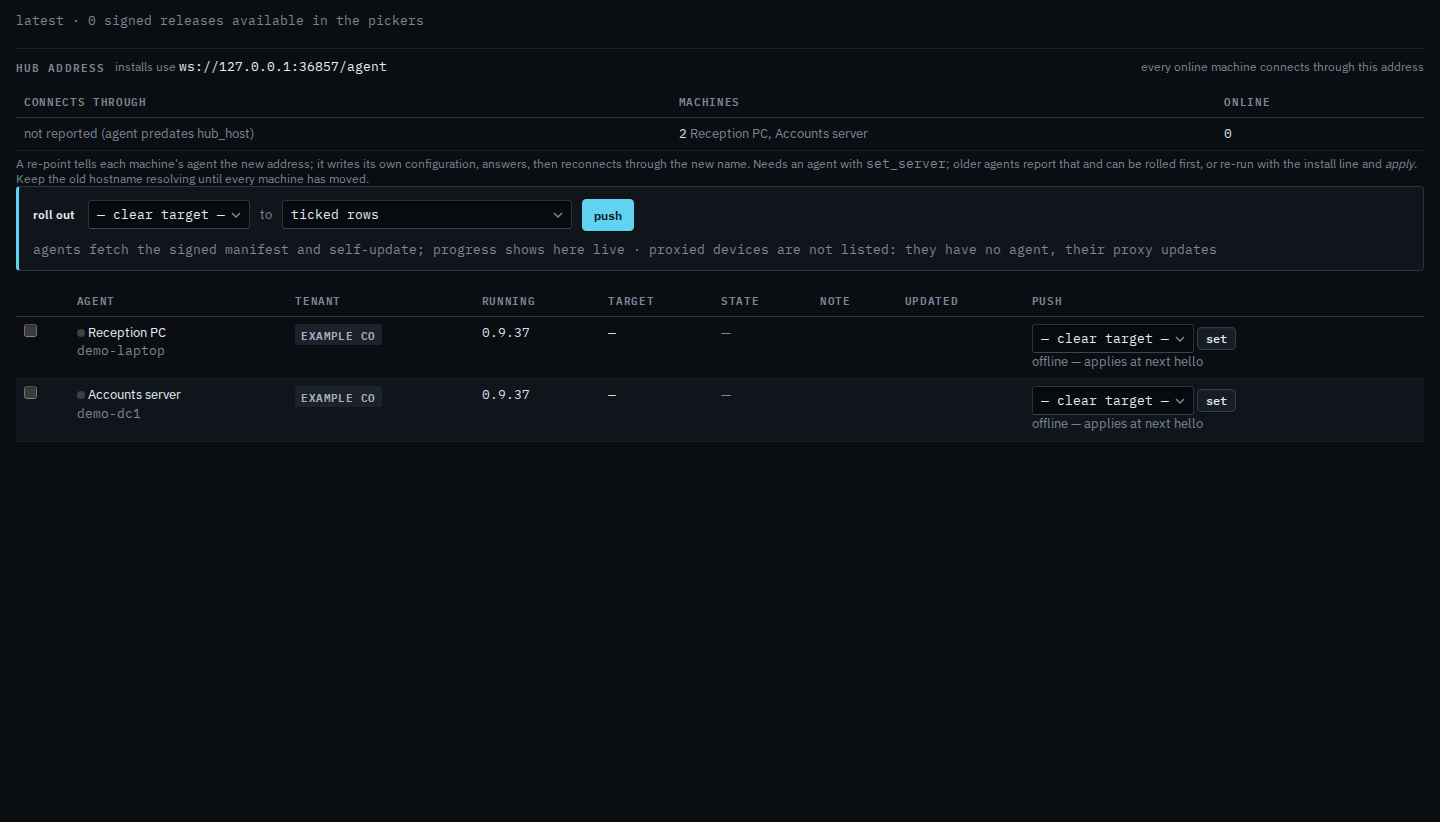Click 'offline — applies at next hello' under Accounts server
The width and height of the screenshot is (1440, 822).
pyautogui.click(x=1118, y=424)
